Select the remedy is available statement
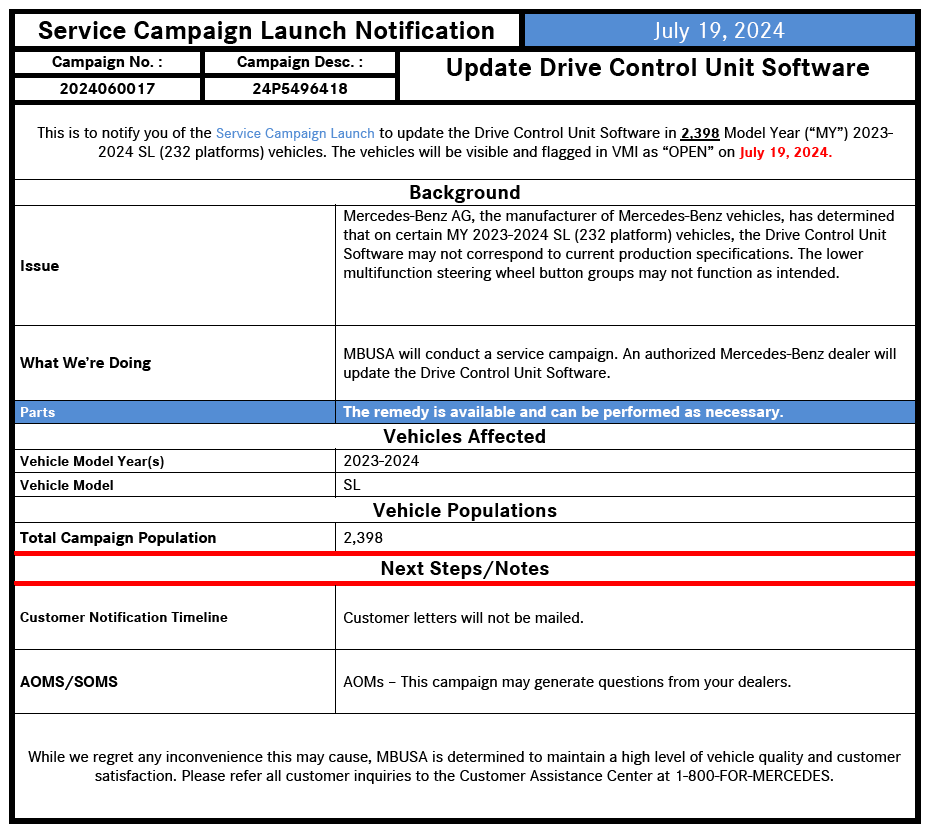930x833 pixels. pyautogui.click(x=563, y=412)
